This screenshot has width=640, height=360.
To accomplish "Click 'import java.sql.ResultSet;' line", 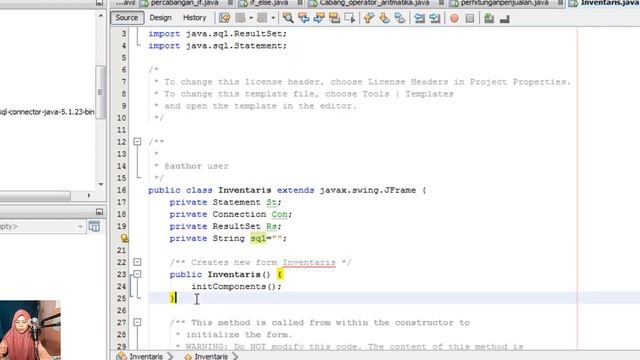I will pos(218,34).
